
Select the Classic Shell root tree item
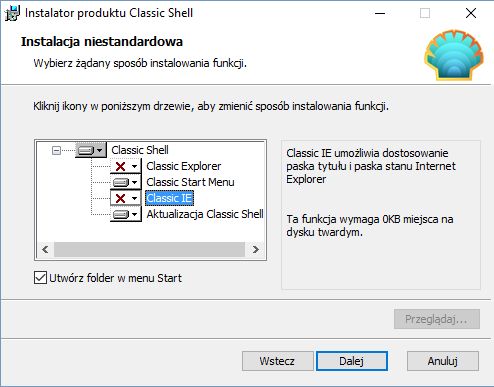click(x=140, y=150)
